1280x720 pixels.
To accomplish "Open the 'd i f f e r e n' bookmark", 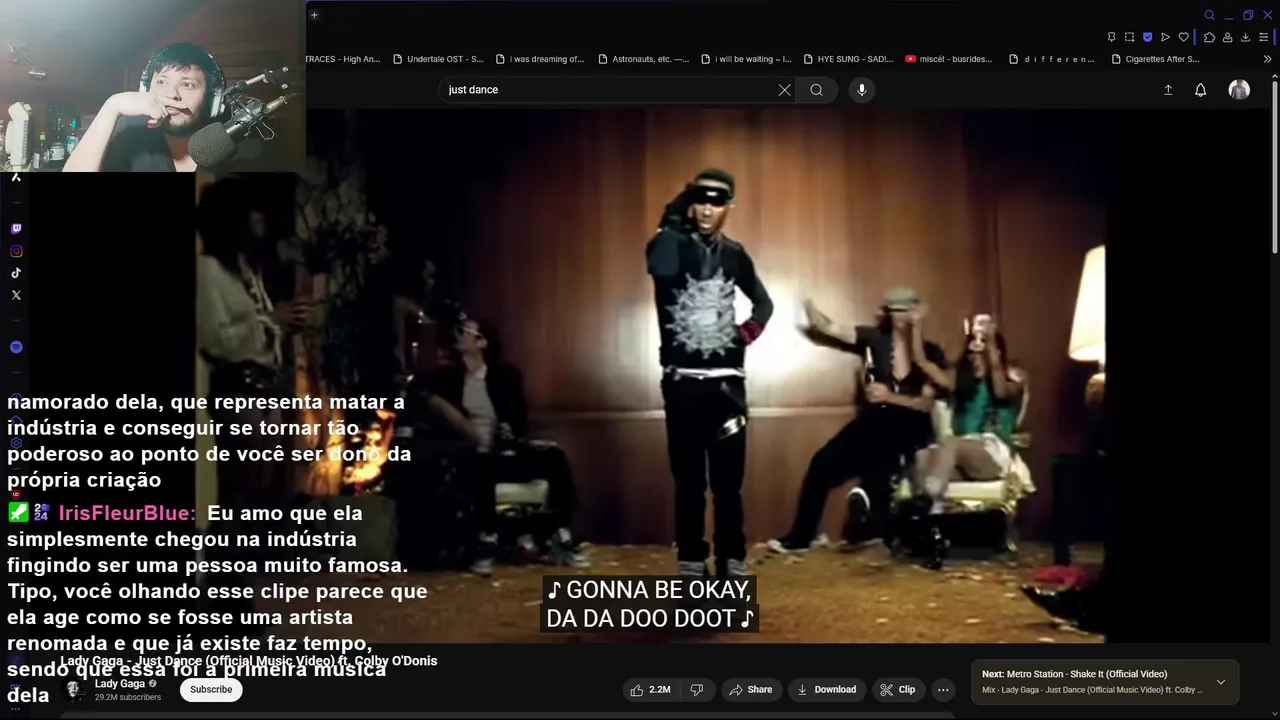I will point(1052,59).
